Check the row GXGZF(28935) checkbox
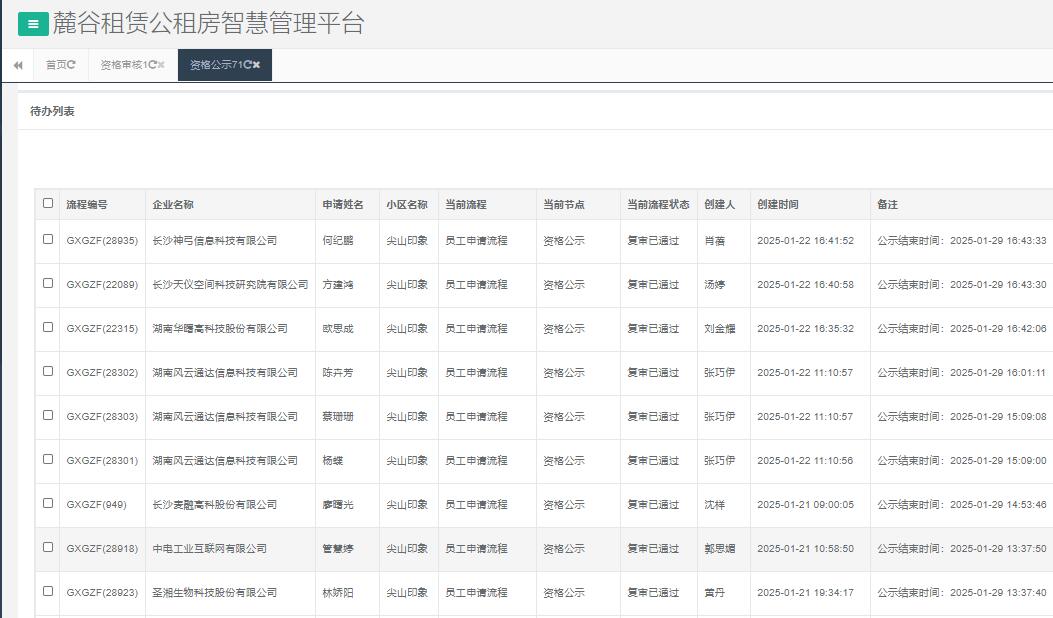 click(48, 239)
